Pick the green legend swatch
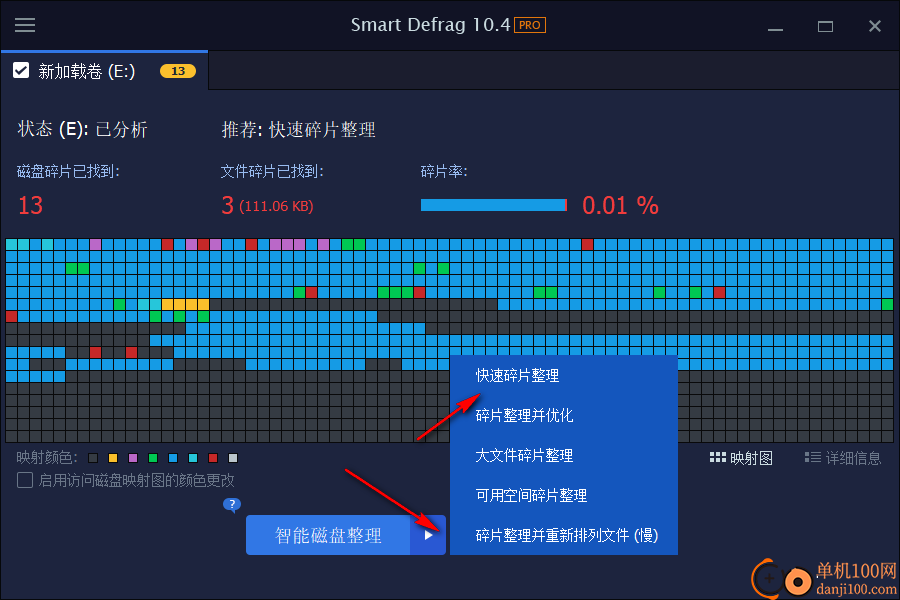900x600 pixels. click(x=153, y=458)
